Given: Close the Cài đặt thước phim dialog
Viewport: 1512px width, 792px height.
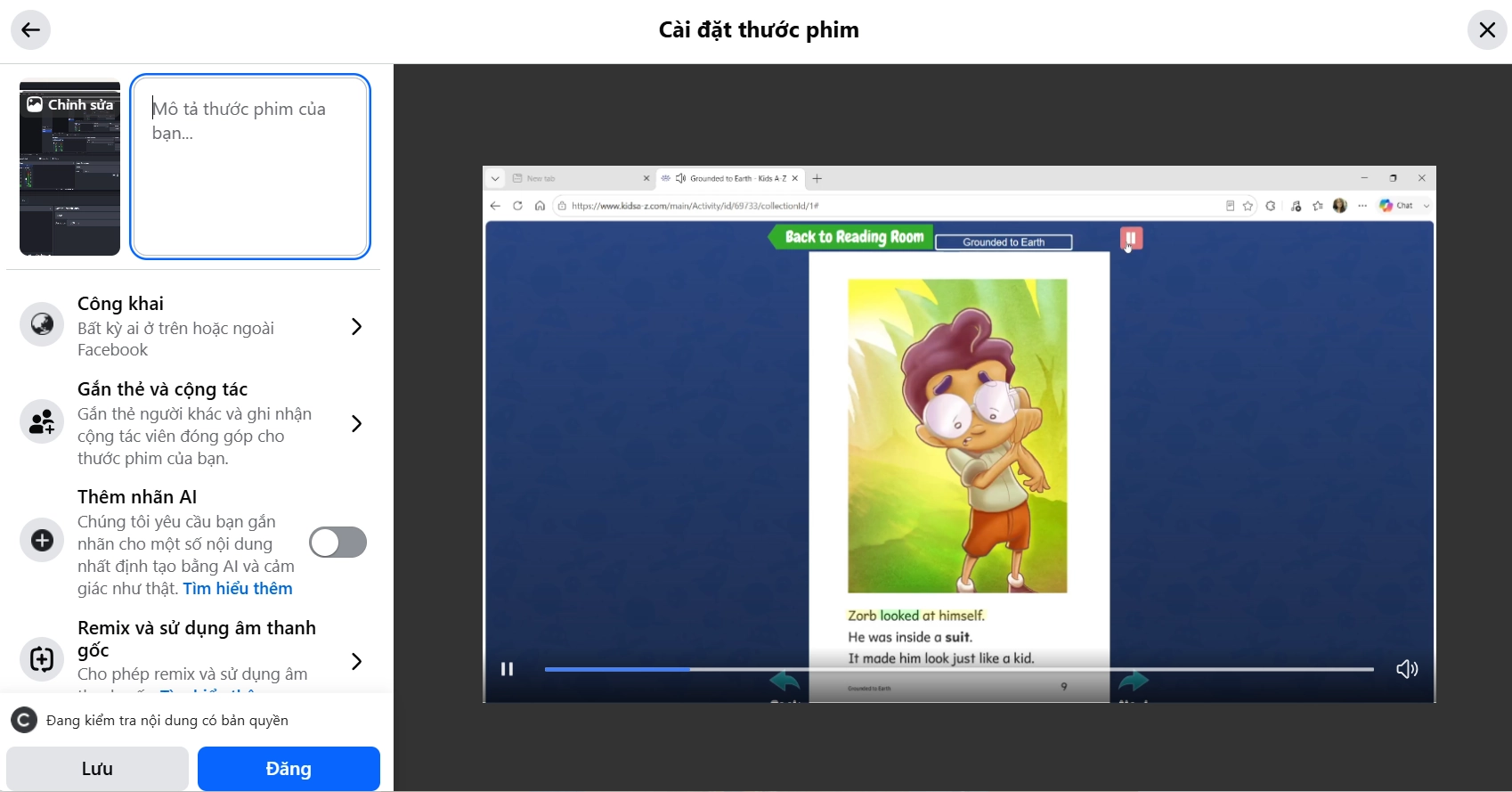Looking at the screenshot, I should [1487, 30].
